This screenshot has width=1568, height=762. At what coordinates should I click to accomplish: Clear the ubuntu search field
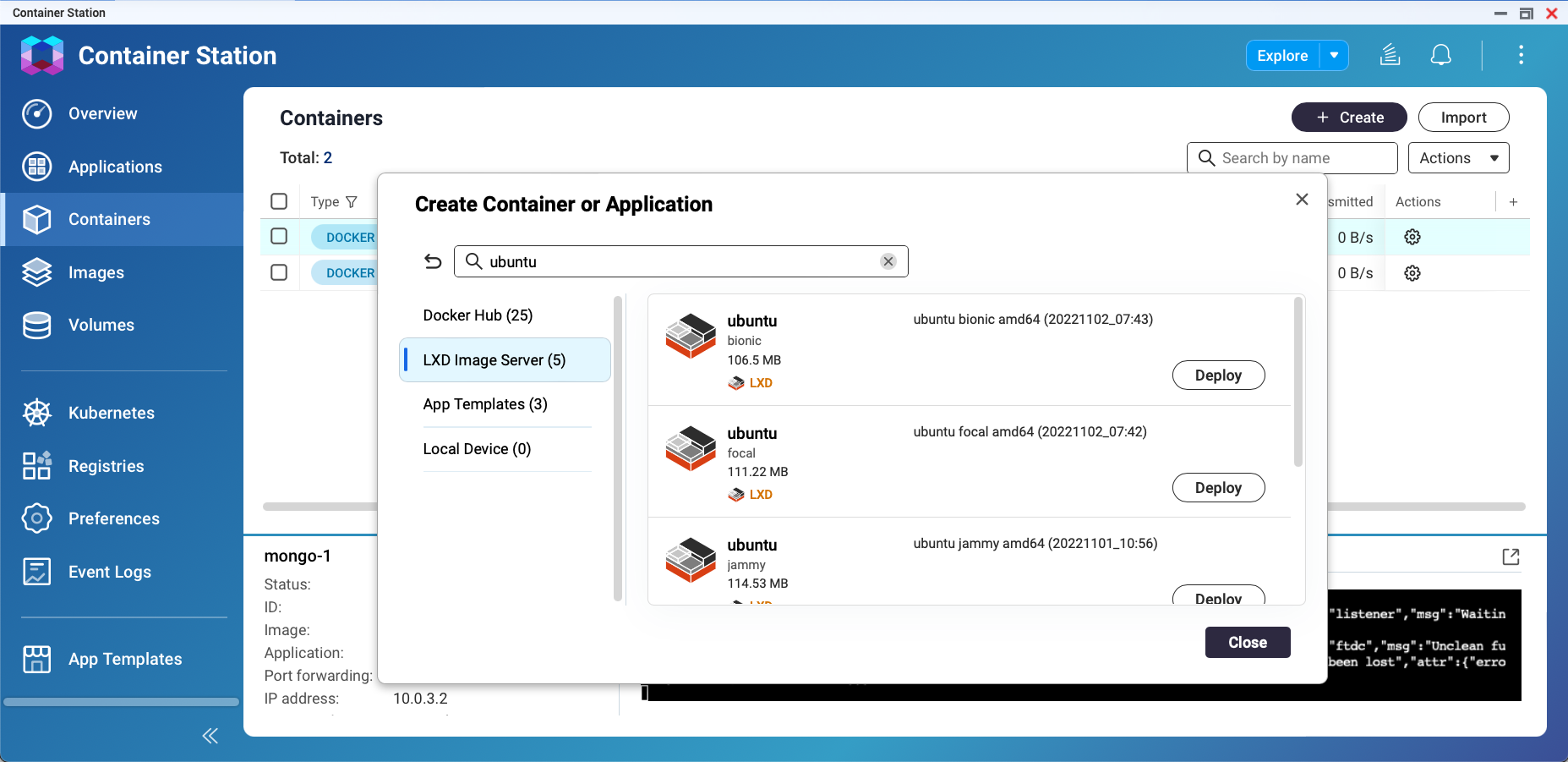tap(888, 261)
